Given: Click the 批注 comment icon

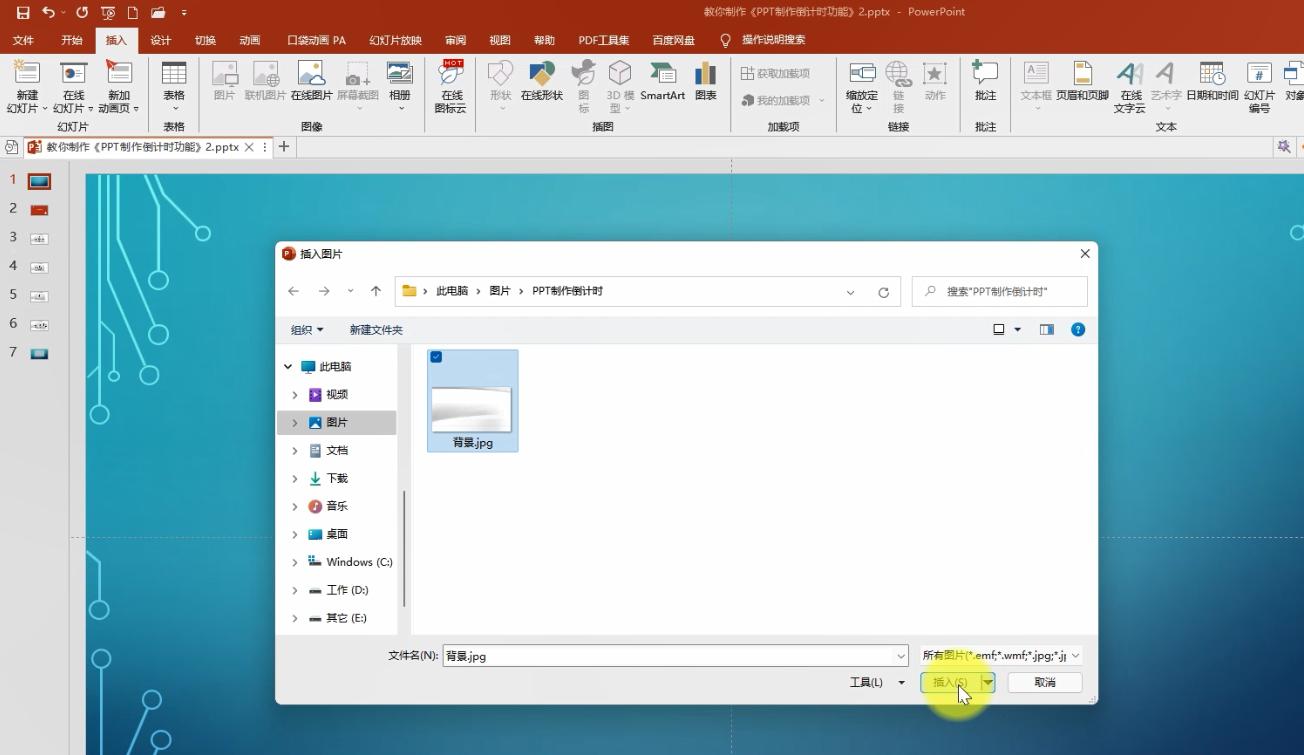Looking at the screenshot, I should click(985, 80).
